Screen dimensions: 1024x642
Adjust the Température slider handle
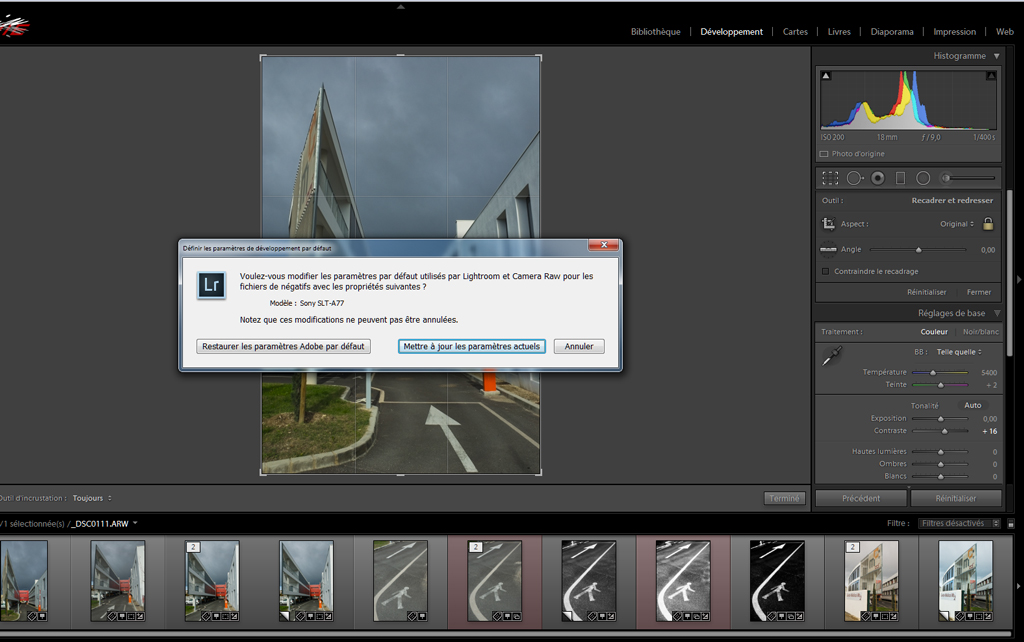click(933, 372)
